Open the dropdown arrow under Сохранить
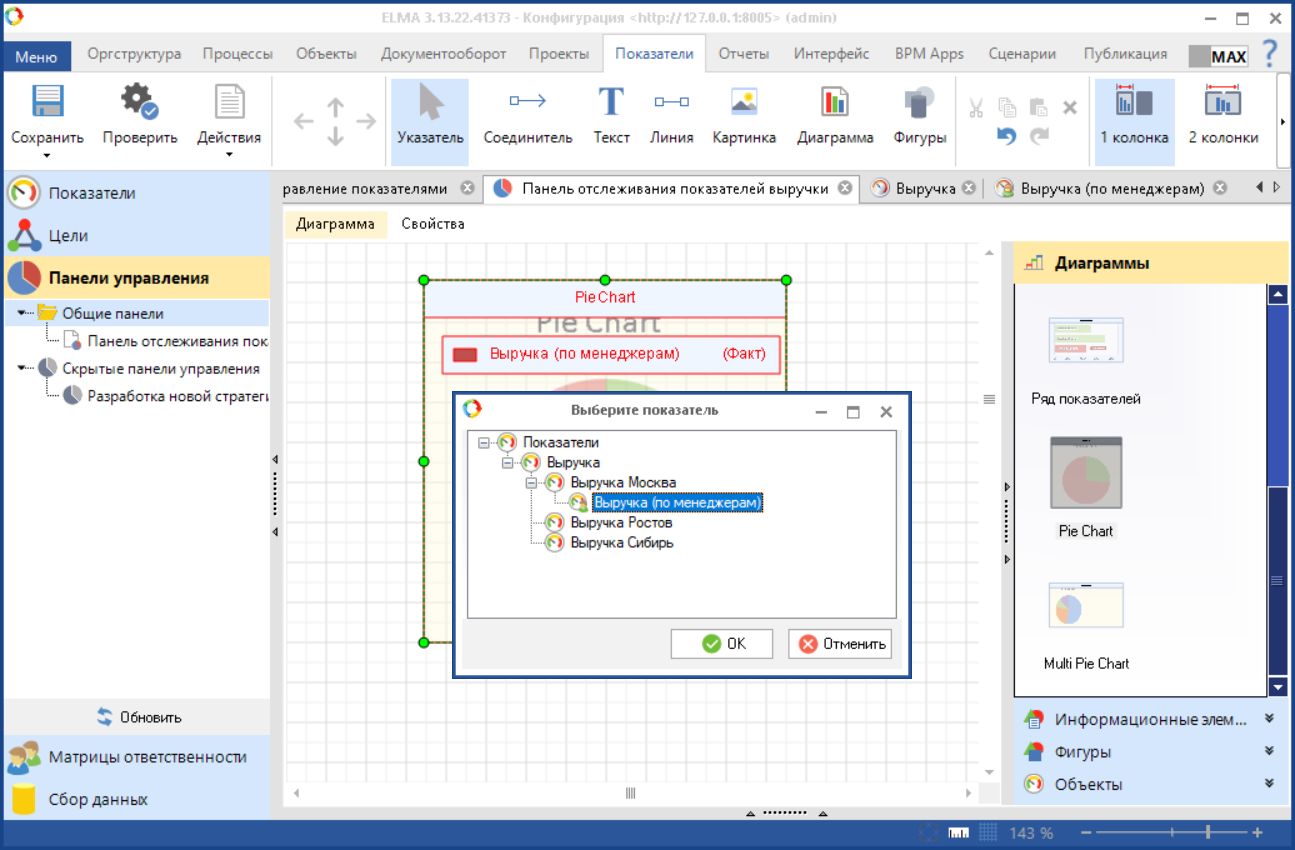 coord(47,155)
